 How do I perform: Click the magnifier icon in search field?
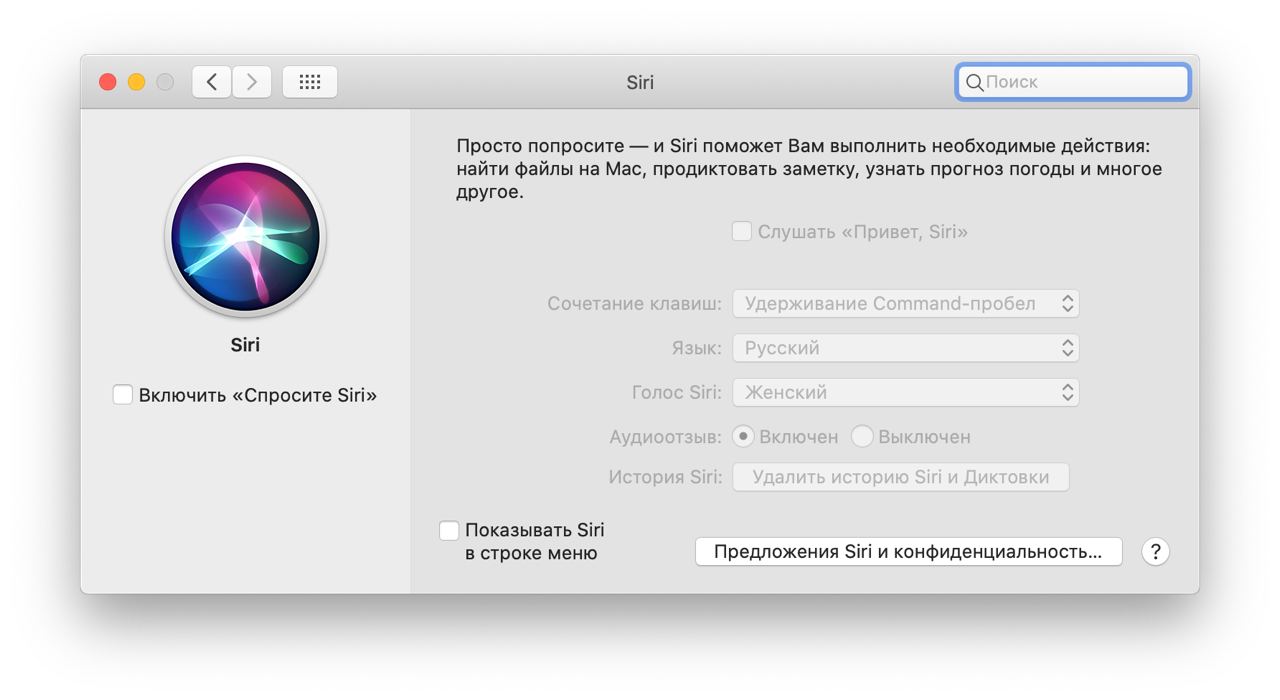click(x=973, y=82)
